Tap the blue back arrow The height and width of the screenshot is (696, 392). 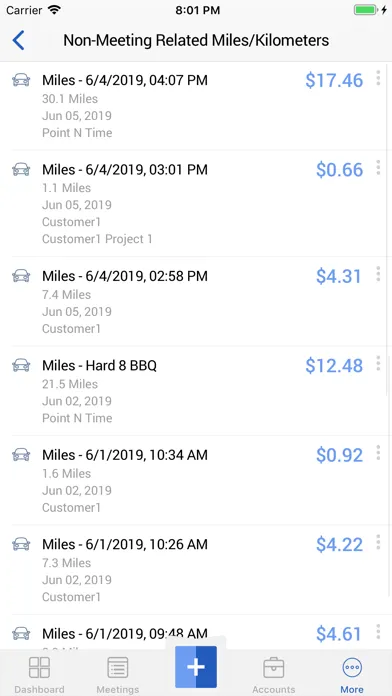coord(18,40)
